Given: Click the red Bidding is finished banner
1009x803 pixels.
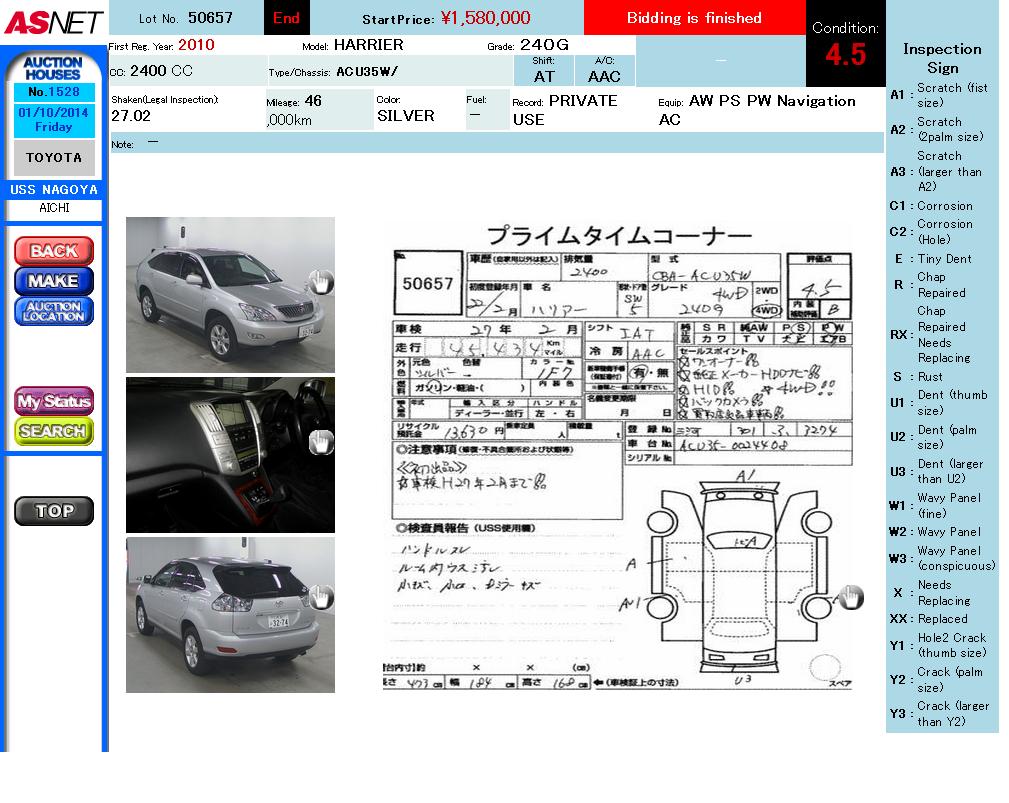Looking at the screenshot, I should pyautogui.click(x=694, y=18).
